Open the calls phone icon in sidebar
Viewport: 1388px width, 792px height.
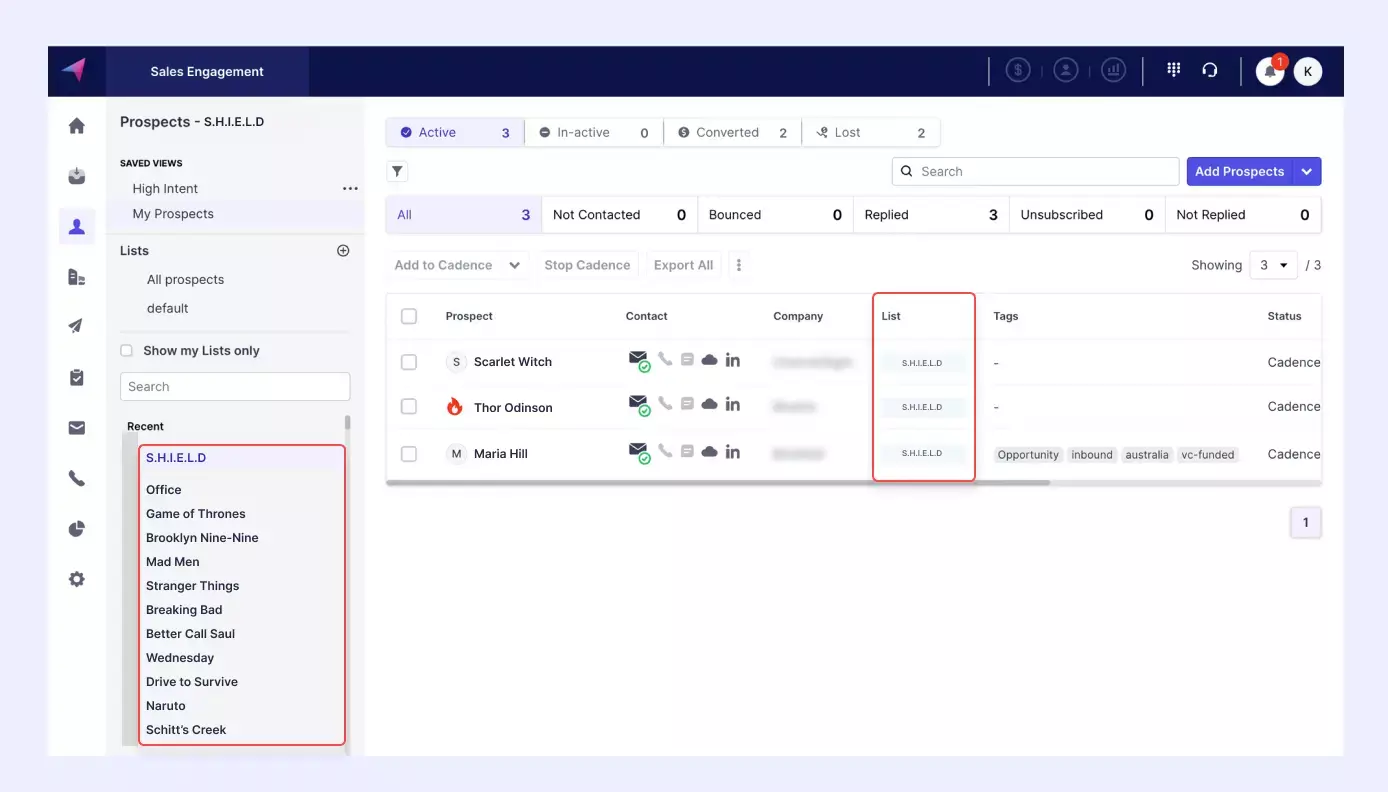pyautogui.click(x=76, y=479)
